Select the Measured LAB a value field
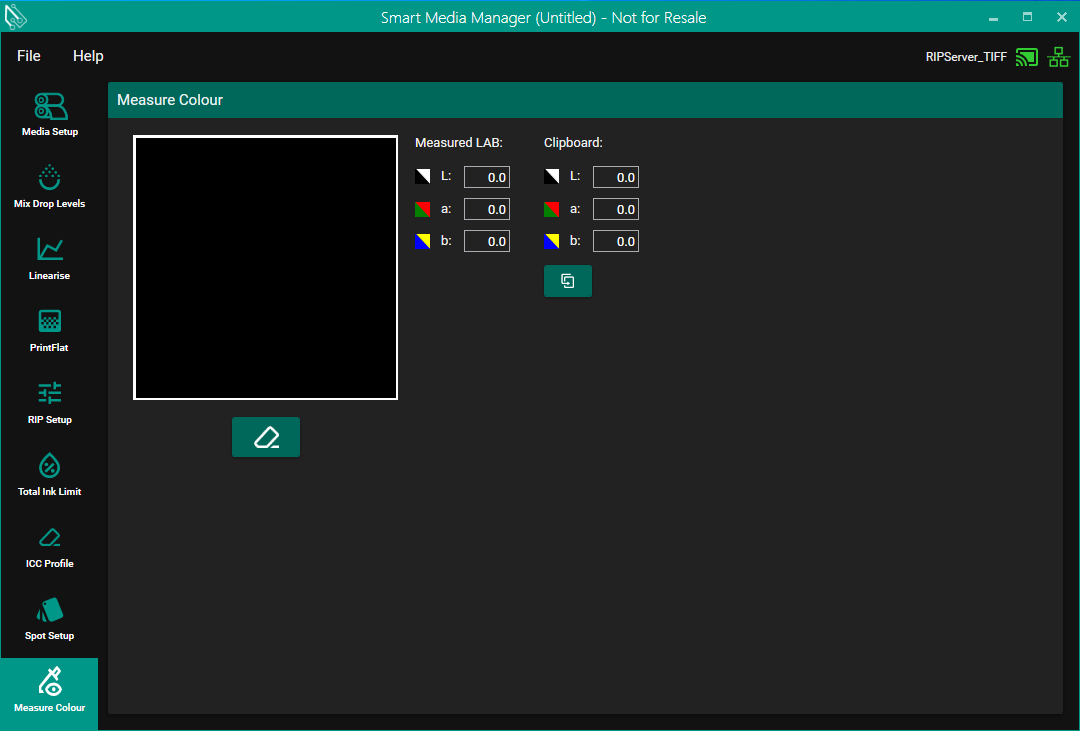This screenshot has height=731, width=1080. pyautogui.click(x=487, y=209)
